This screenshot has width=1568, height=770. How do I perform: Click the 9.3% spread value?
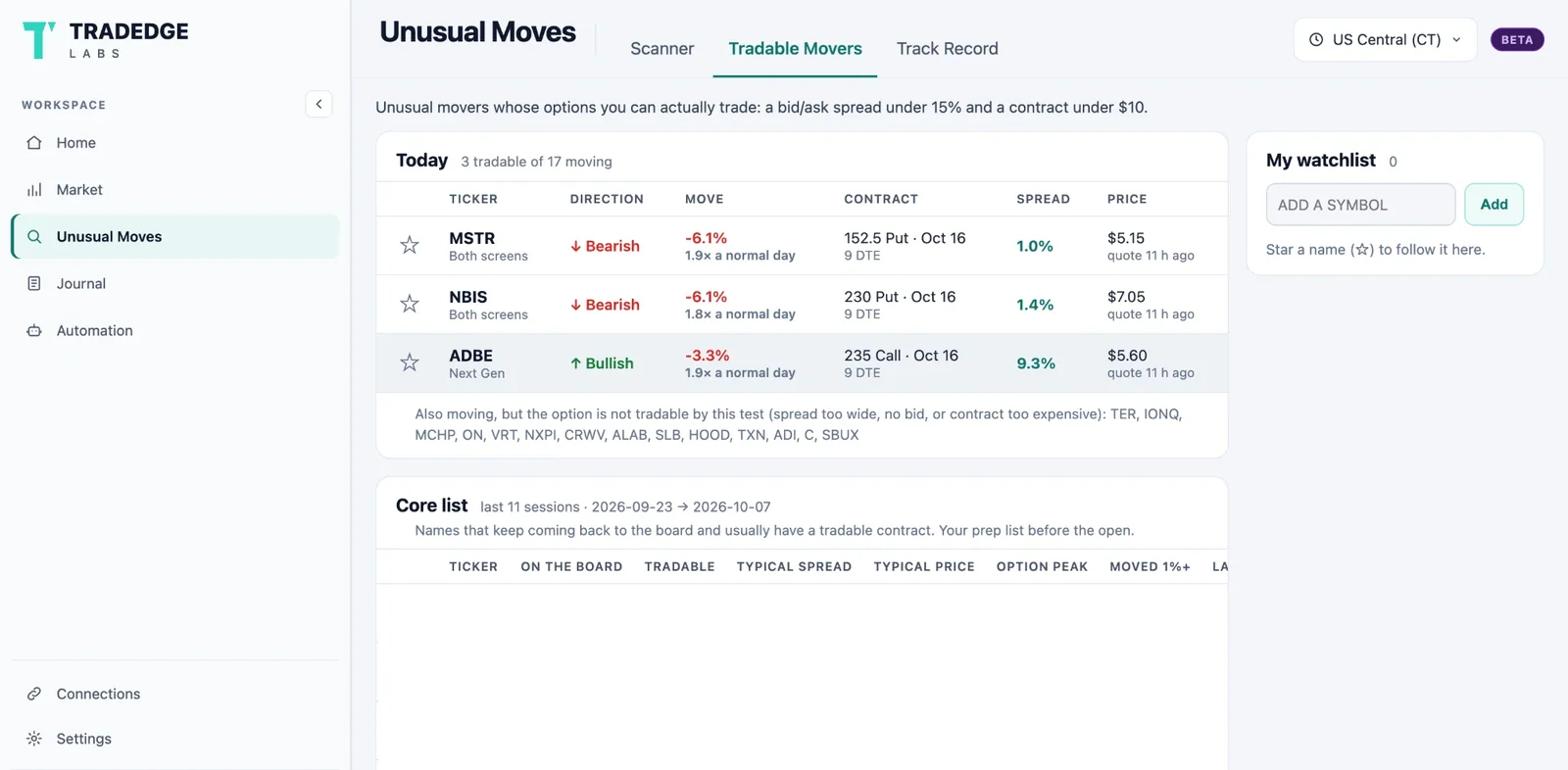pyautogui.click(x=1036, y=363)
